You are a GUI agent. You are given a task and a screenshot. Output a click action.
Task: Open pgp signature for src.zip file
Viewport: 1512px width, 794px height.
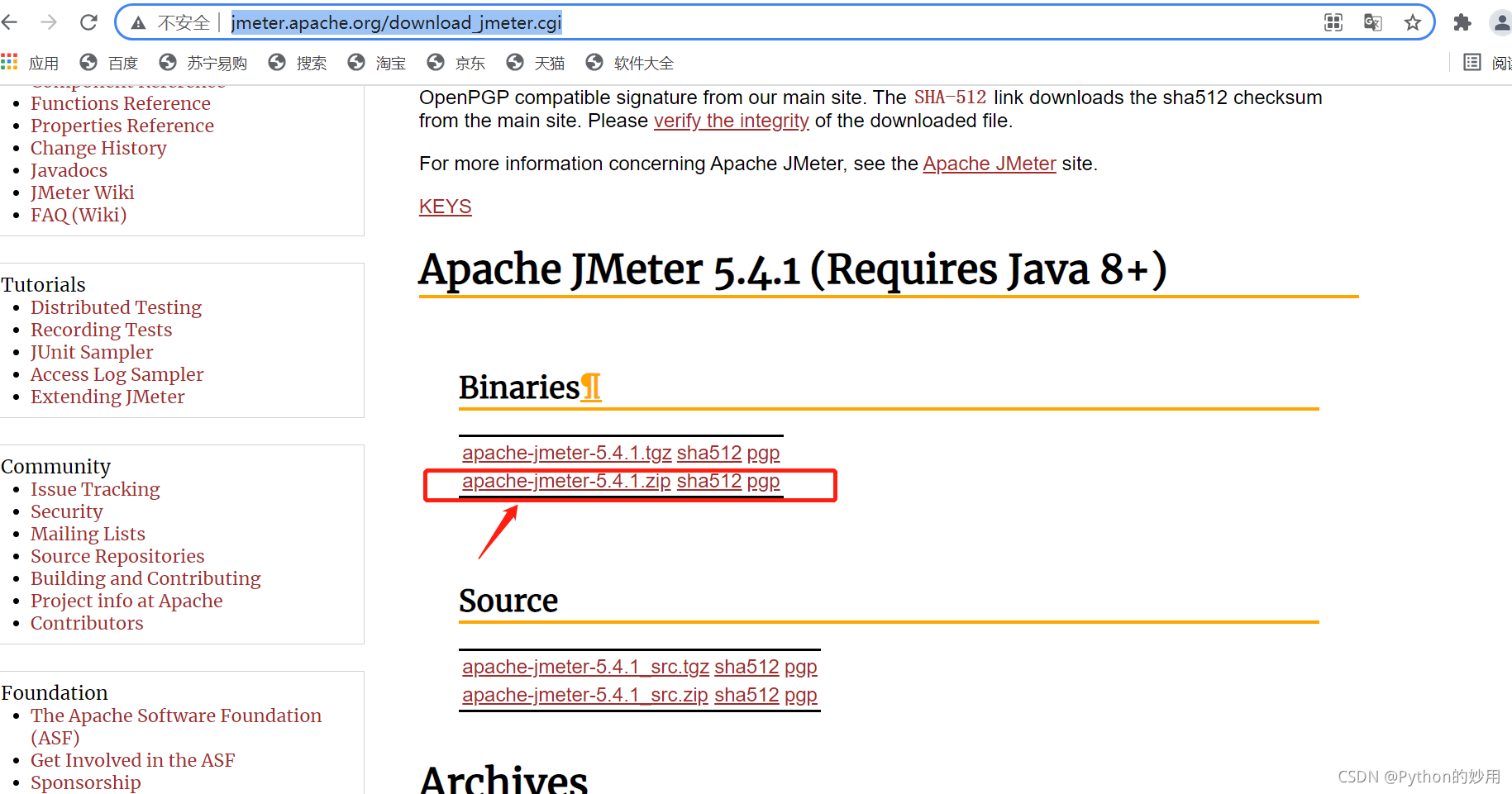point(800,696)
